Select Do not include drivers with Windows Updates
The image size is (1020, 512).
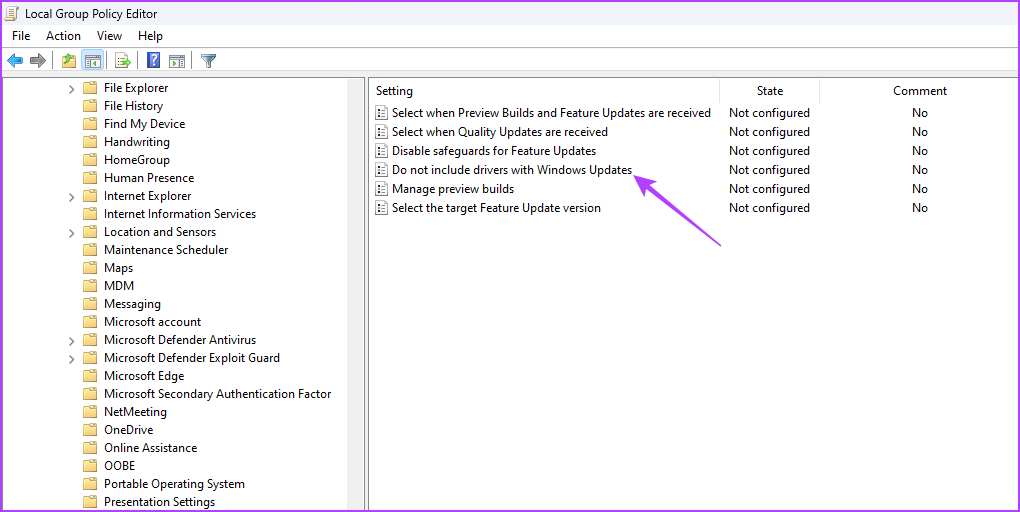click(511, 170)
